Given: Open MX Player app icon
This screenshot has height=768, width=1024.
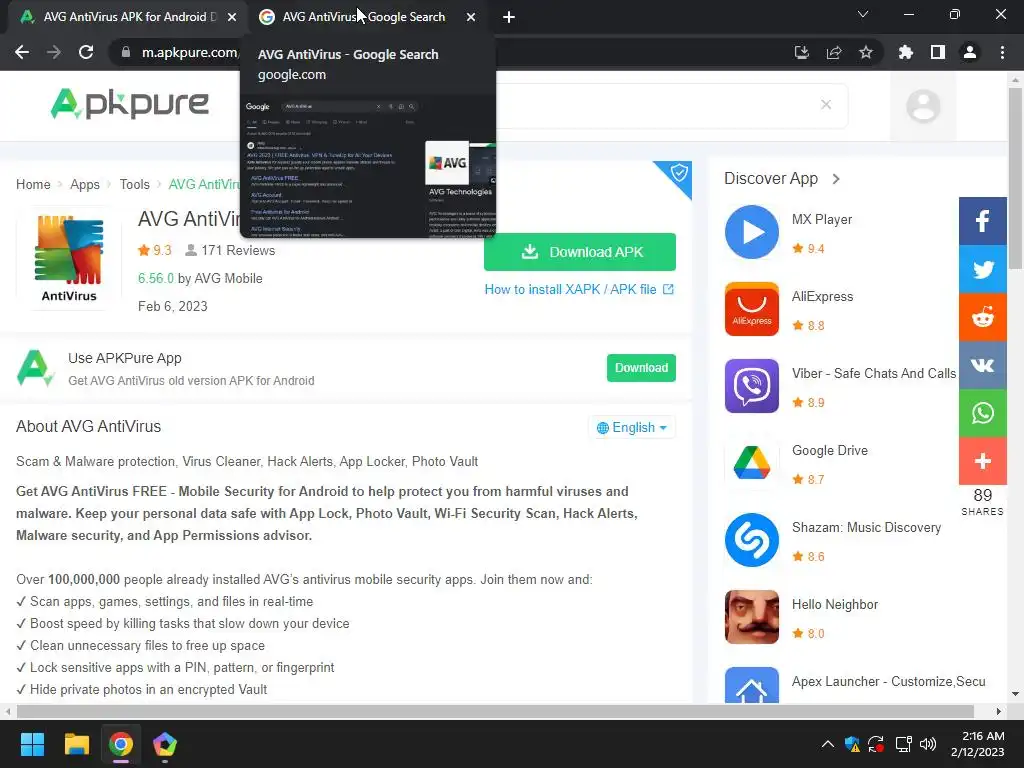Looking at the screenshot, I should point(752,232).
